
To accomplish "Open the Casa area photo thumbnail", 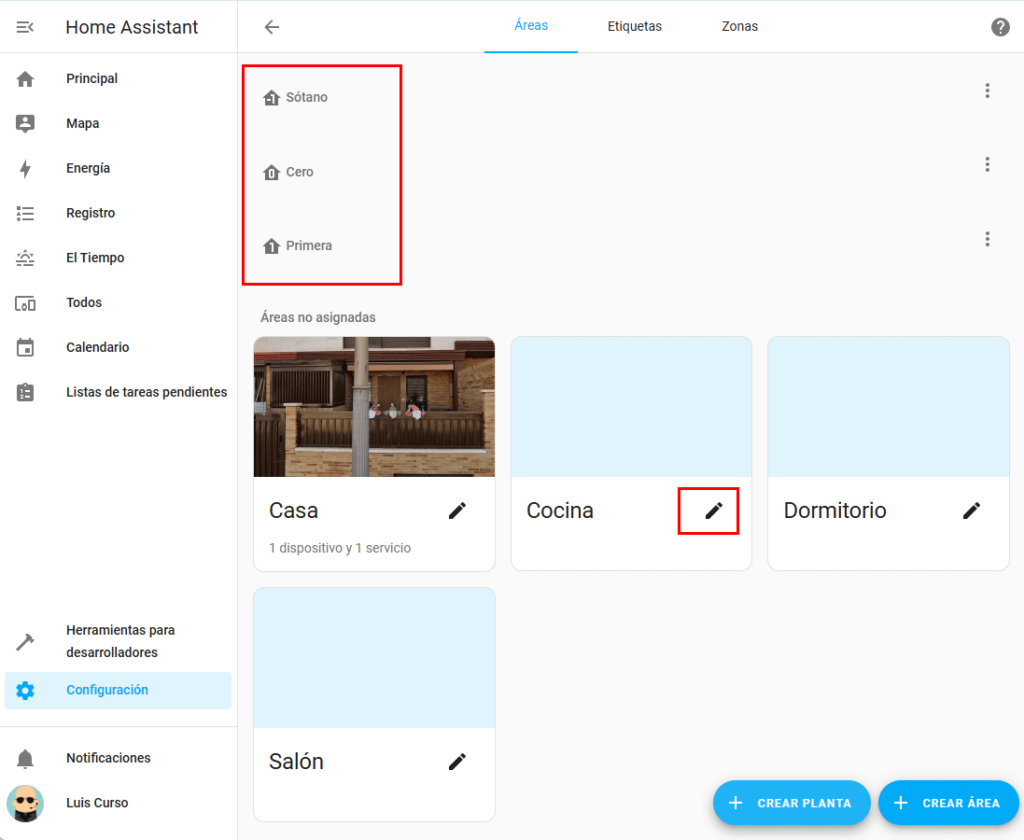I will tap(374, 406).
